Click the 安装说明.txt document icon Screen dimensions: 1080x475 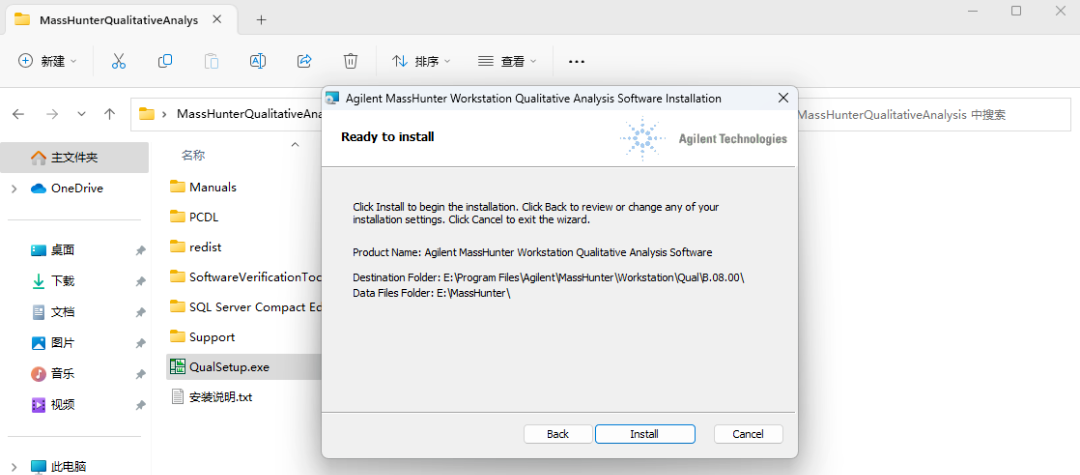coord(178,397)
